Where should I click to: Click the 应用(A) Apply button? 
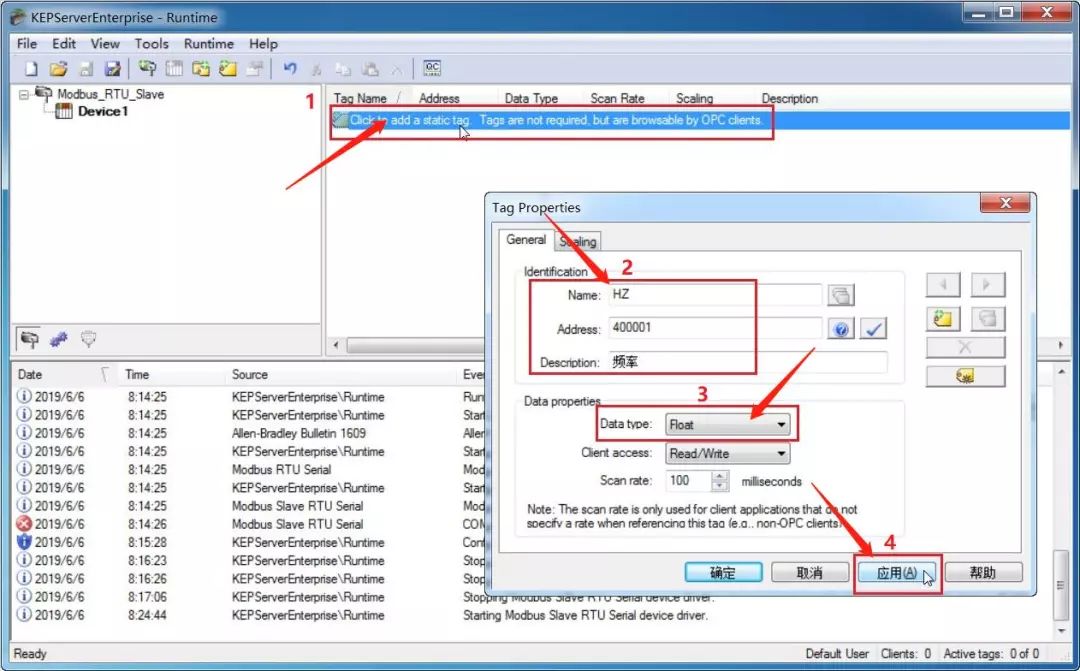pyautogui.click(x=896, y=572)
